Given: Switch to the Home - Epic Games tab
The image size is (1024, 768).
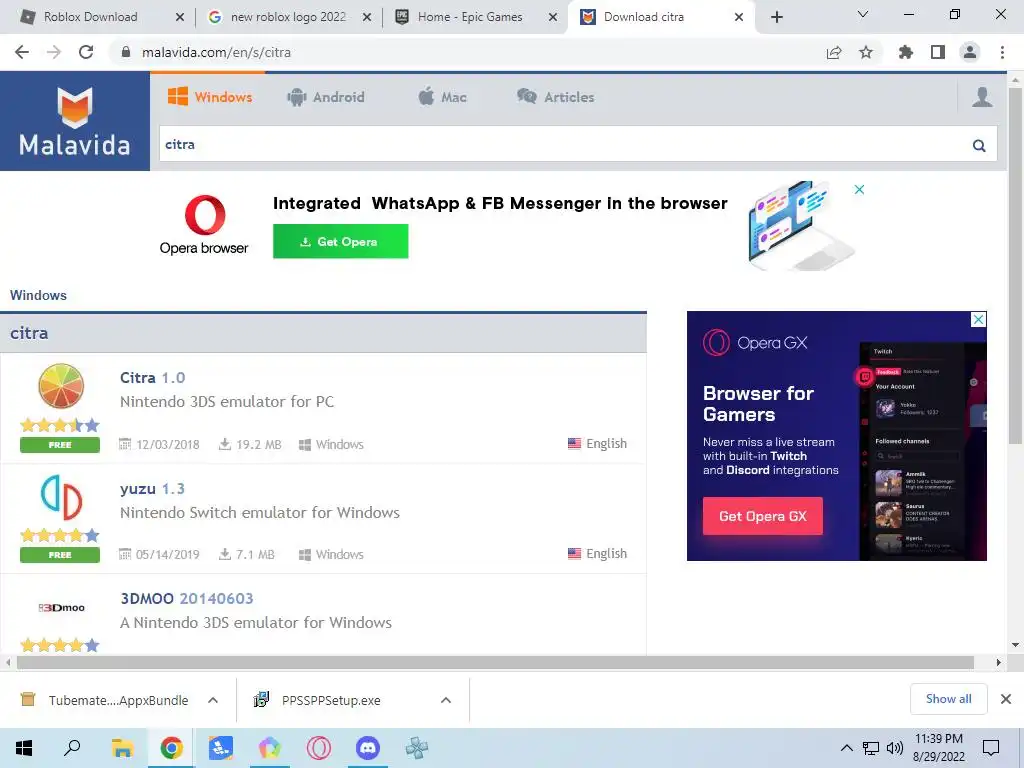Looking at the screenshot, I should point(470,17).
